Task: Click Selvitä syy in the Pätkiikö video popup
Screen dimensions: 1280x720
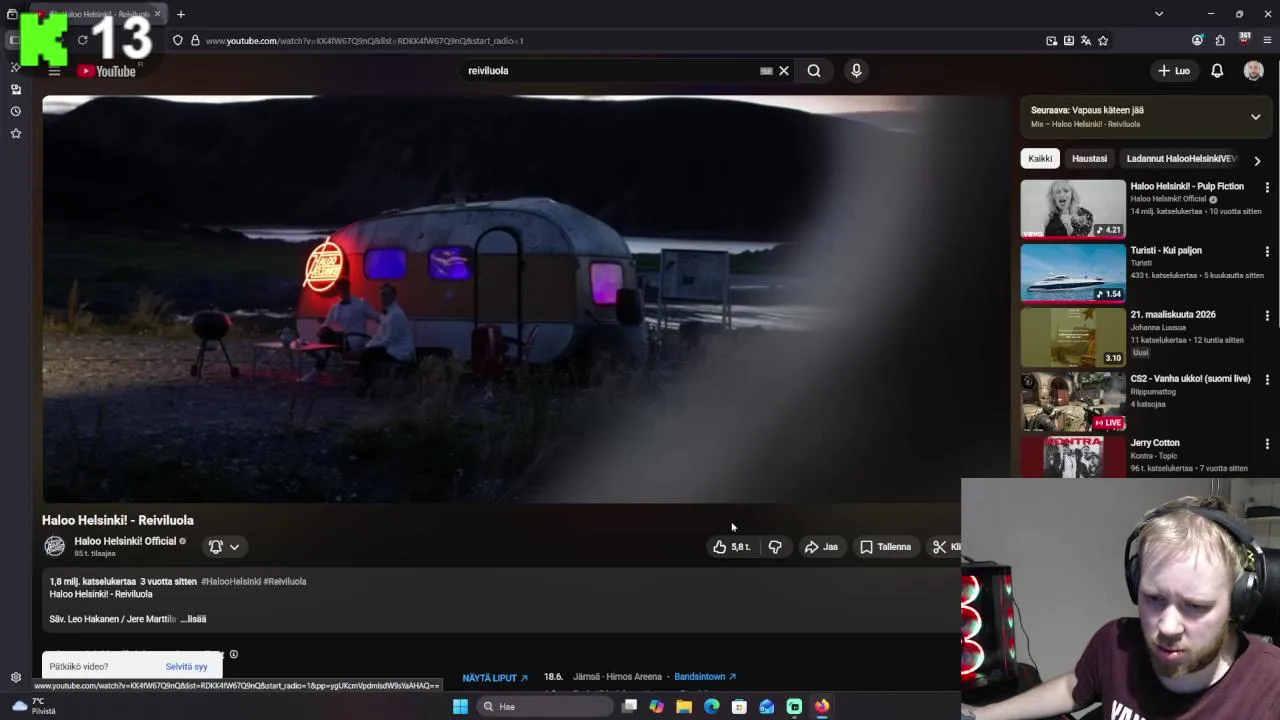Action: click(x=186, y=667)
